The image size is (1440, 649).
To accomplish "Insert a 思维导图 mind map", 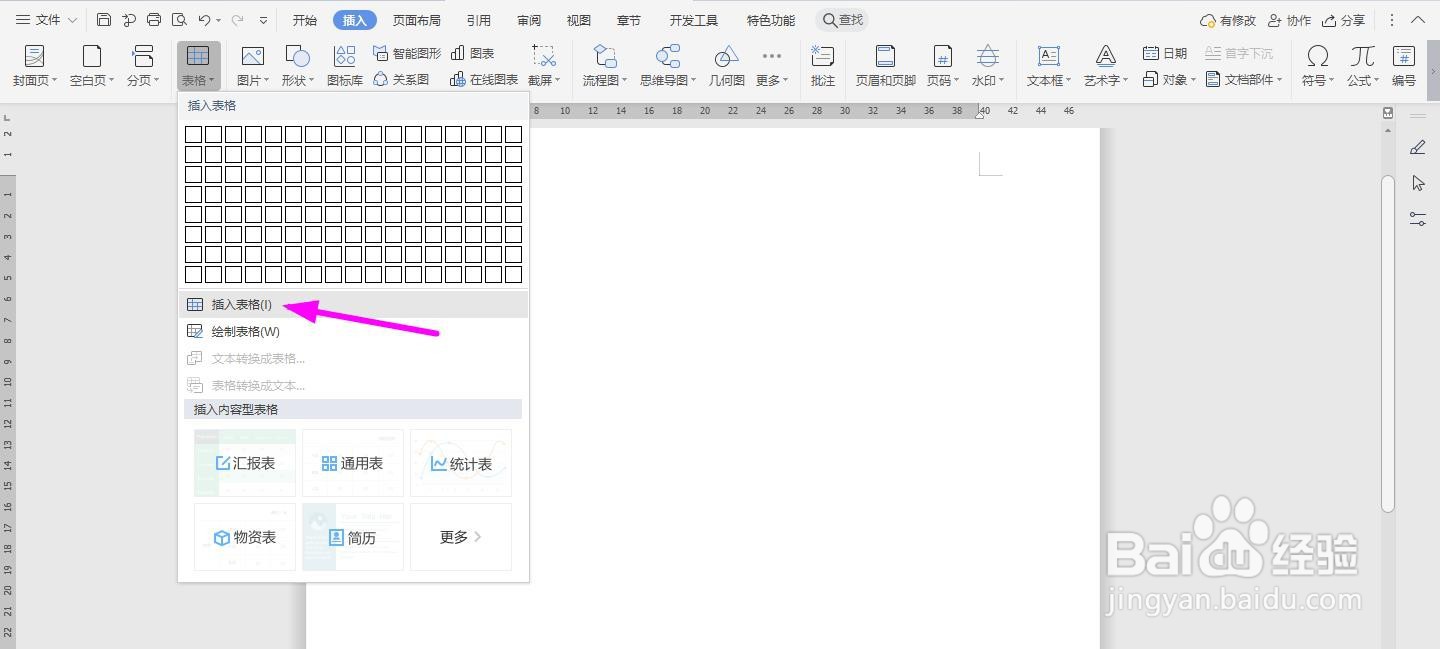I will pyautogui.click(x=668, y=65).
